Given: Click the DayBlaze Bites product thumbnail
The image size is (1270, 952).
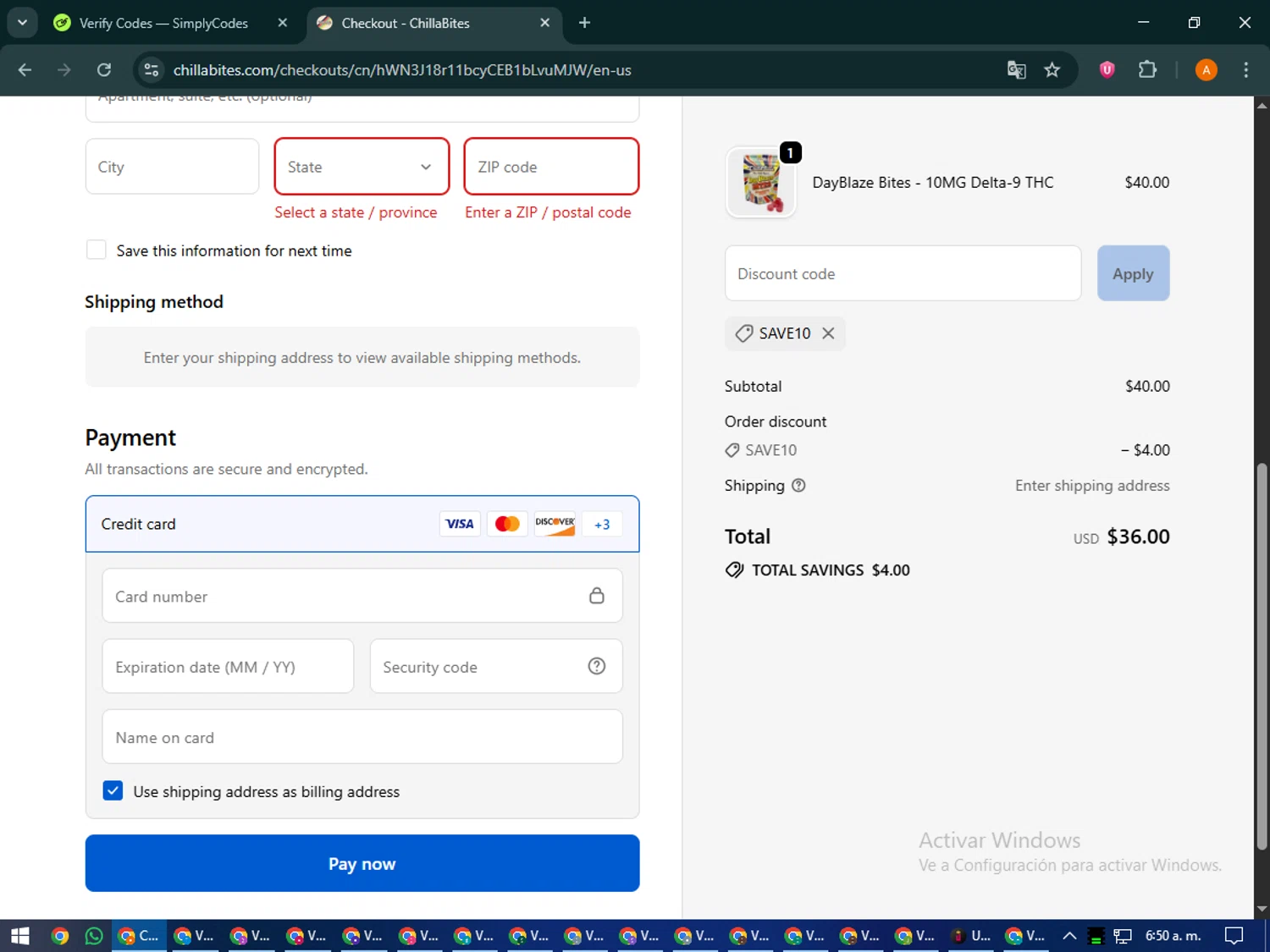Looking at the screenshot, I should (761, 183).
